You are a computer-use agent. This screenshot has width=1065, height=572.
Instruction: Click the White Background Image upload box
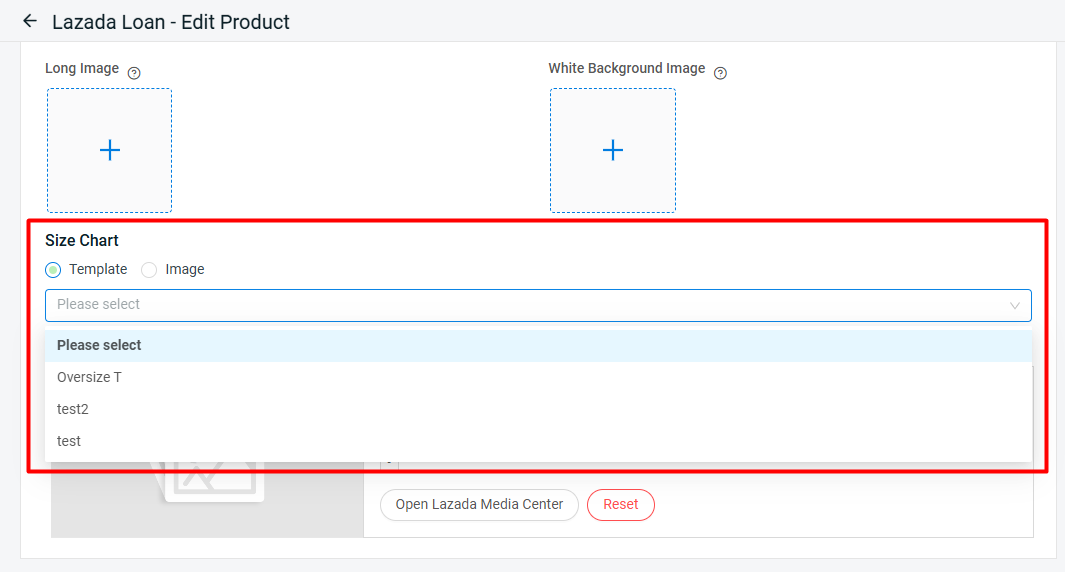[613, 150]
